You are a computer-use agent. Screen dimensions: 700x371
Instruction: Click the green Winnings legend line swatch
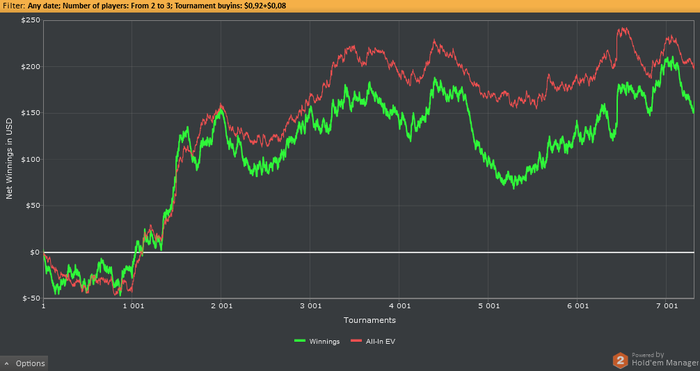300,342
